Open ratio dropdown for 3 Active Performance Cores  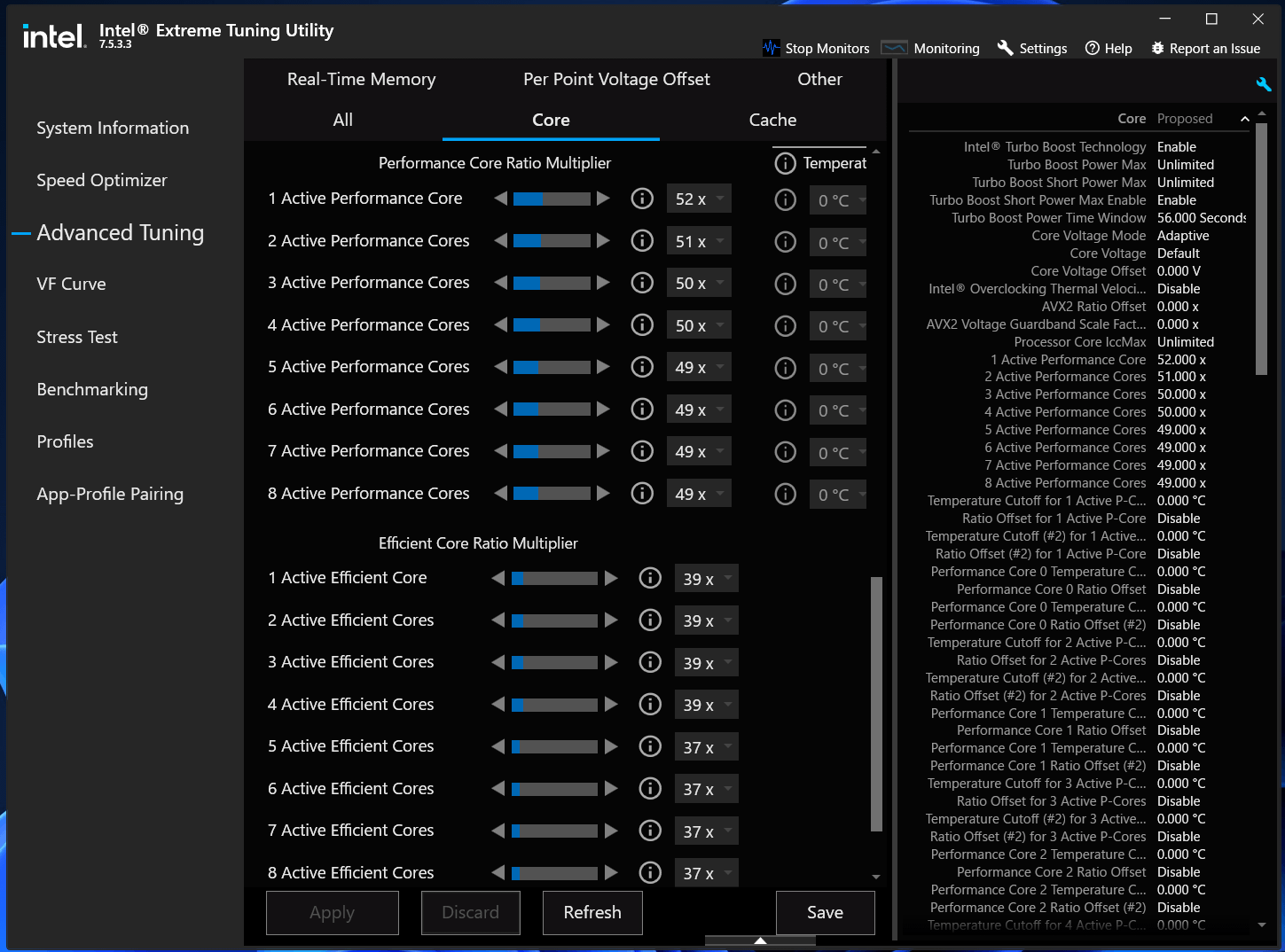point(699,284)
